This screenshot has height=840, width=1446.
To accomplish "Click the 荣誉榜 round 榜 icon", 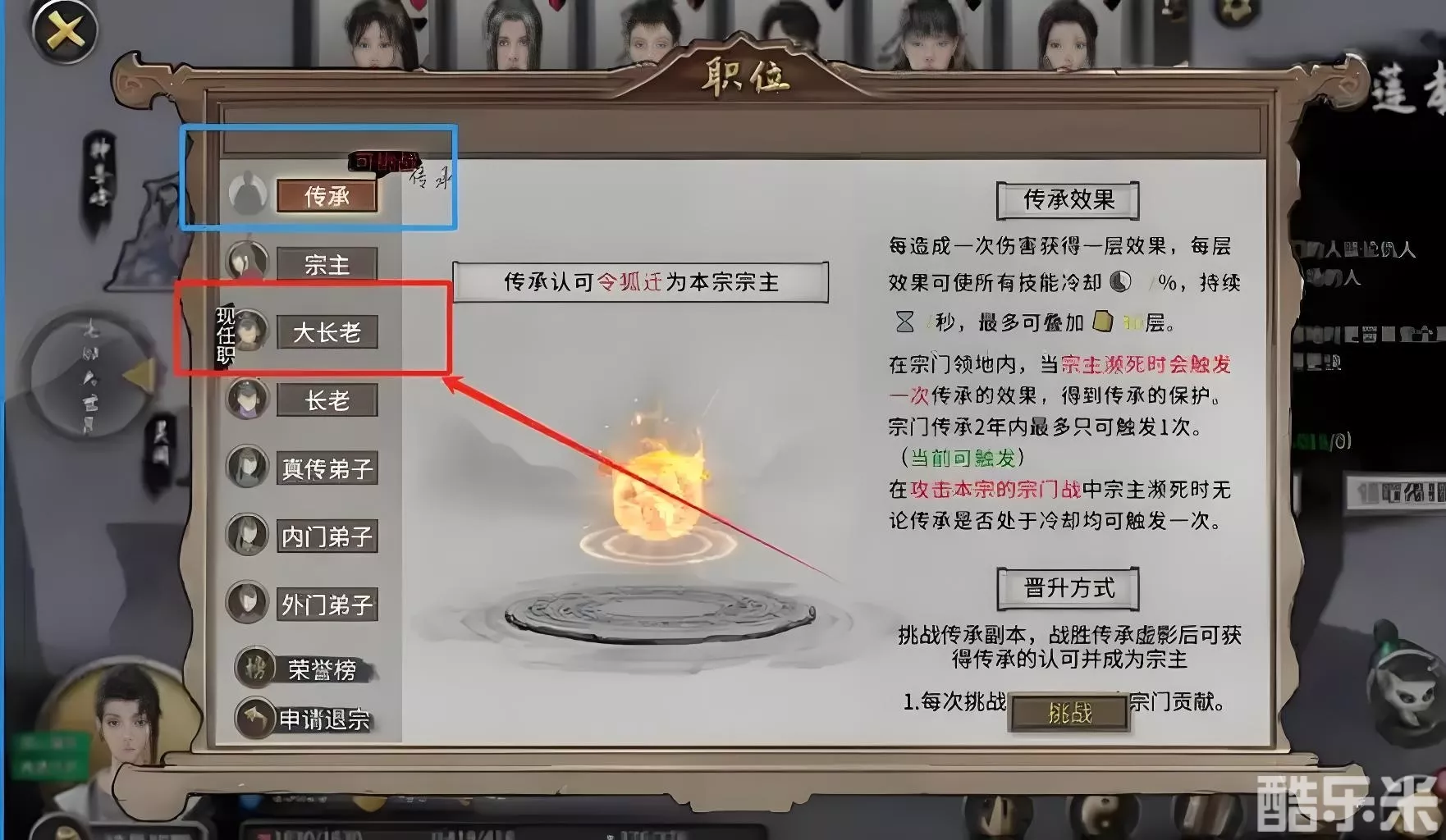I will (255, 669).
